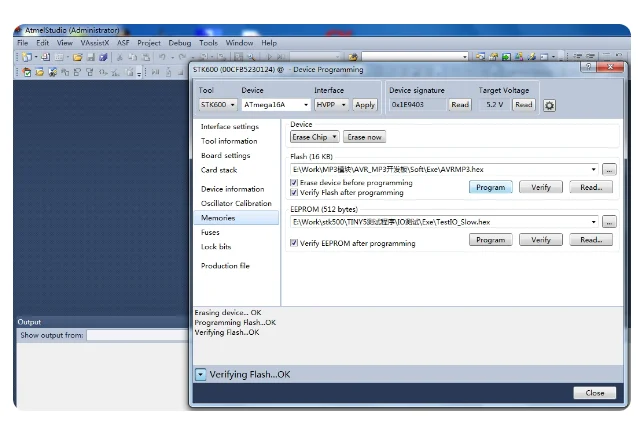Click the increase indent icon in the toolbar

(591, 56)
